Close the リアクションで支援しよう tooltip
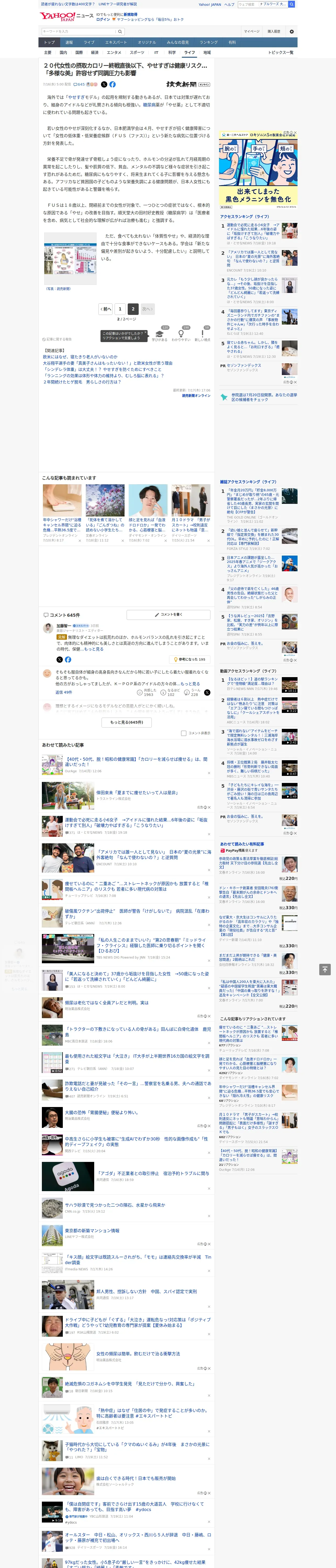This screenshot has width=336, height=1568. [146, 333]
